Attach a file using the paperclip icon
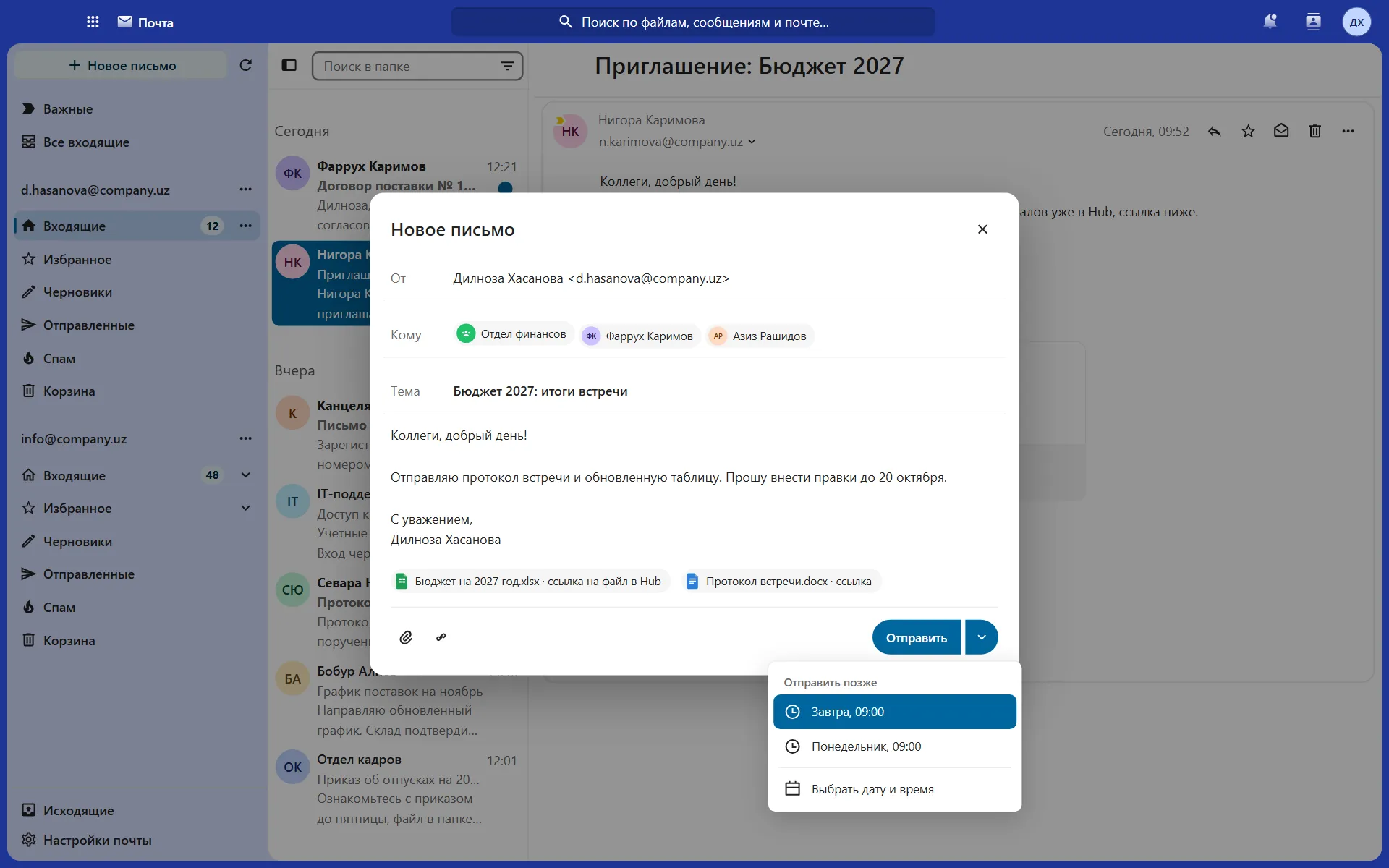The width and height of the screenshot is (1389, 868). point(406,637)
